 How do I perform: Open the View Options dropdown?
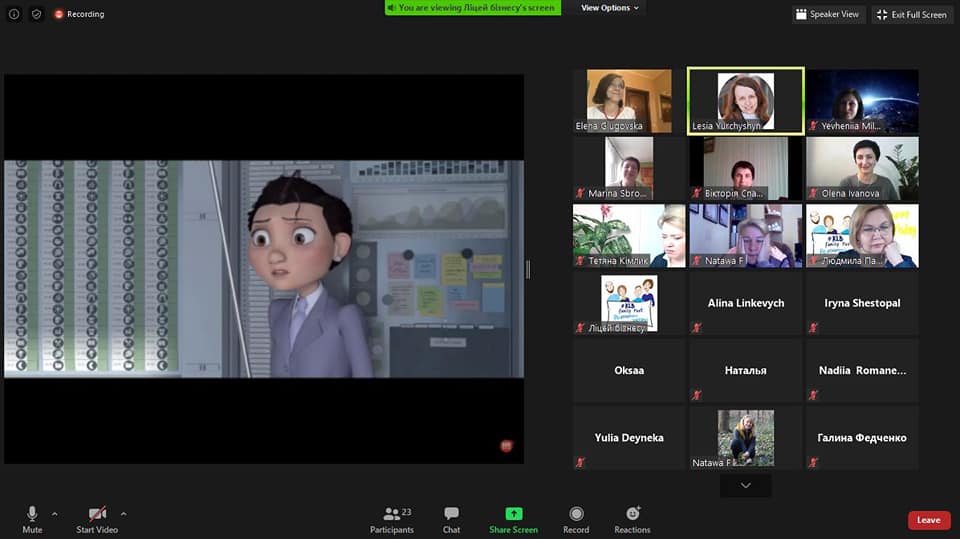[x=610, y=8]
